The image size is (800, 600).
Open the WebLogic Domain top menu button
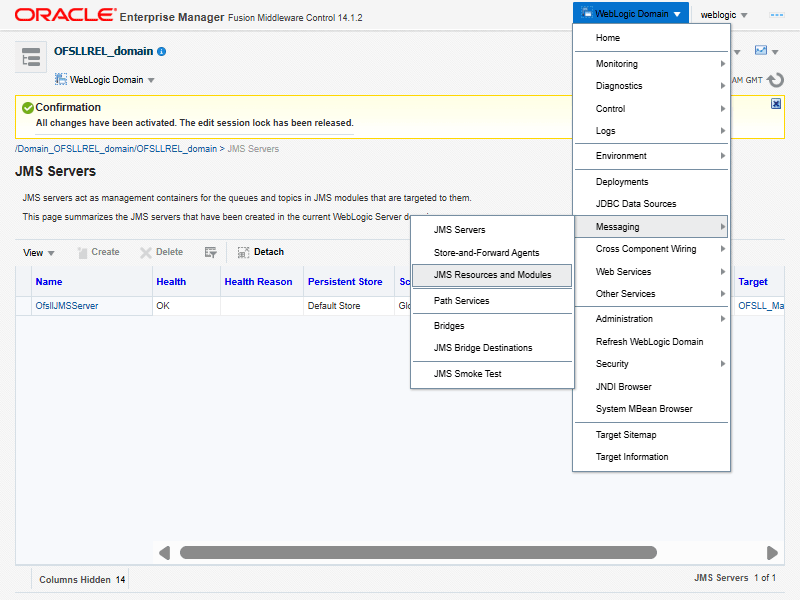point(631,14)
